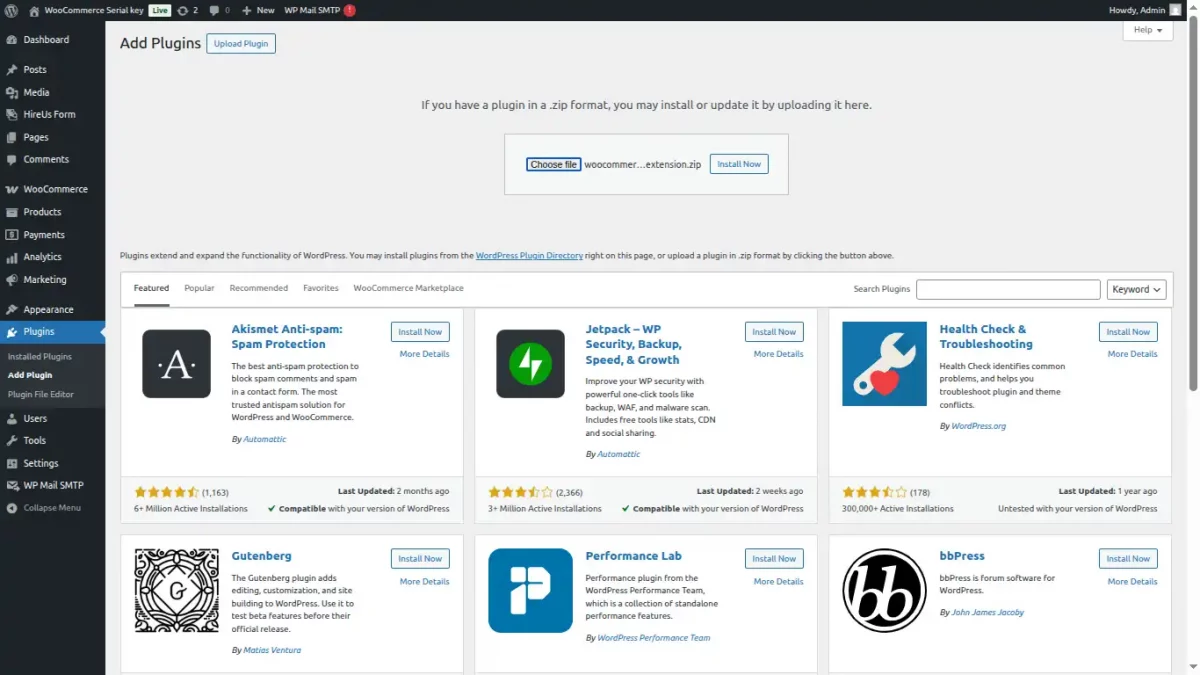This screenshot has height=675, width=1200.
Task: View More Details for Jetpack
Action: (x=779, y=354)
